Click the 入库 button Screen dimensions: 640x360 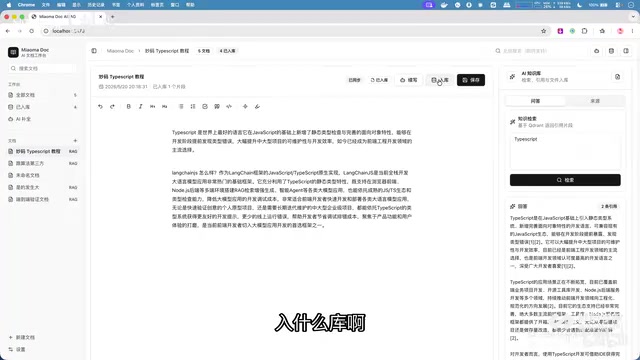(440, 80)
